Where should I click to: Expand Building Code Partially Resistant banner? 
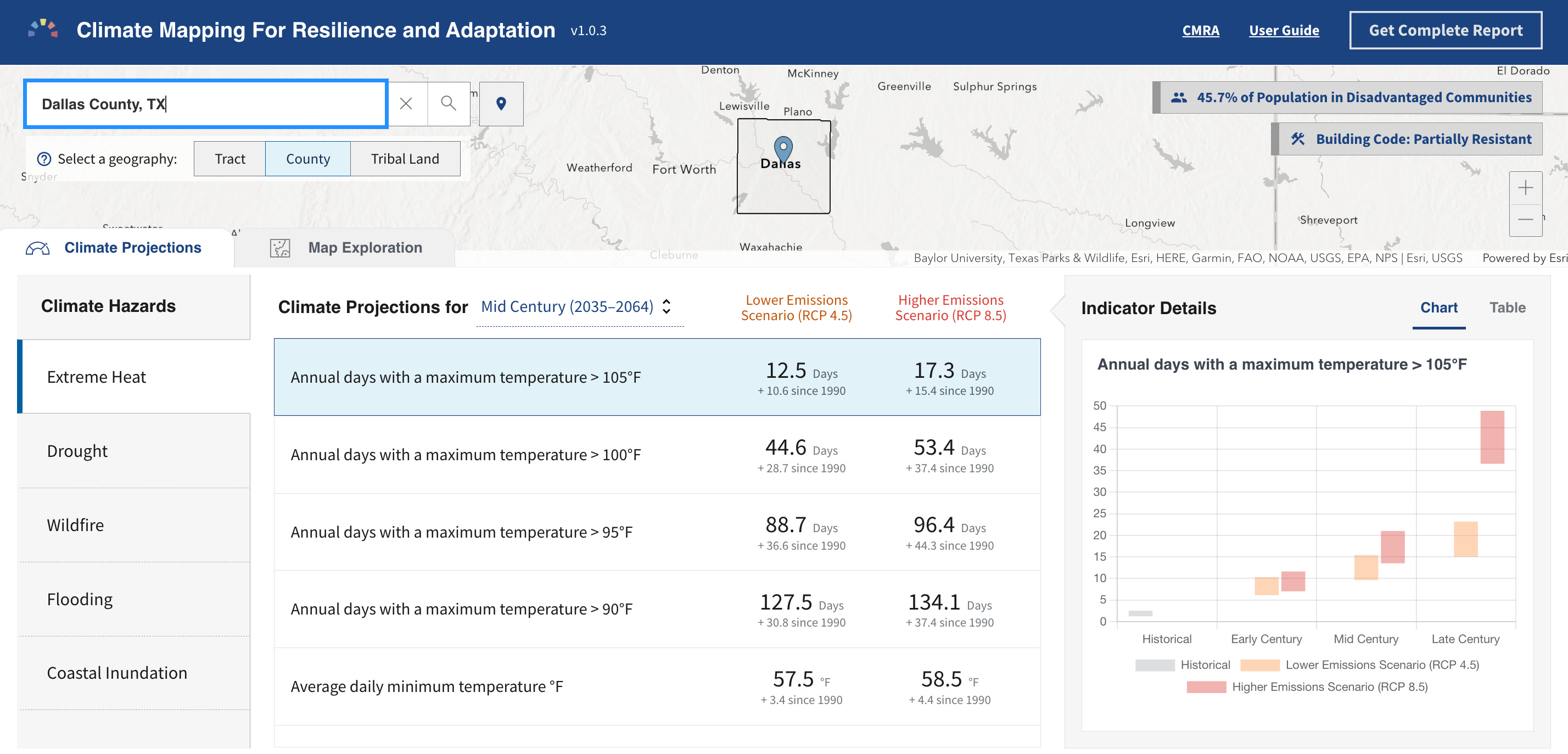point(1410,139)
